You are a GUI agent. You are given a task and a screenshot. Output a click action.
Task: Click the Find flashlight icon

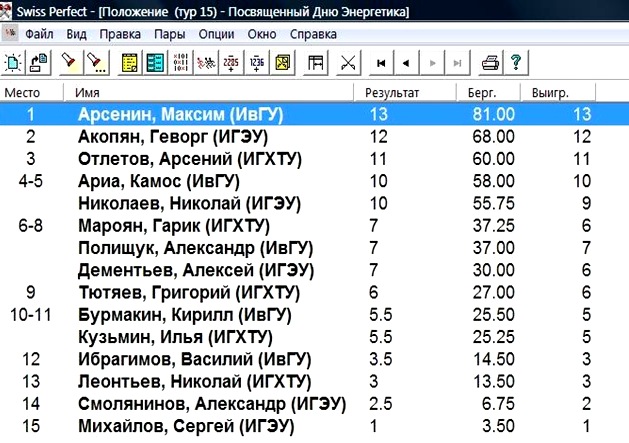[70, 63]
